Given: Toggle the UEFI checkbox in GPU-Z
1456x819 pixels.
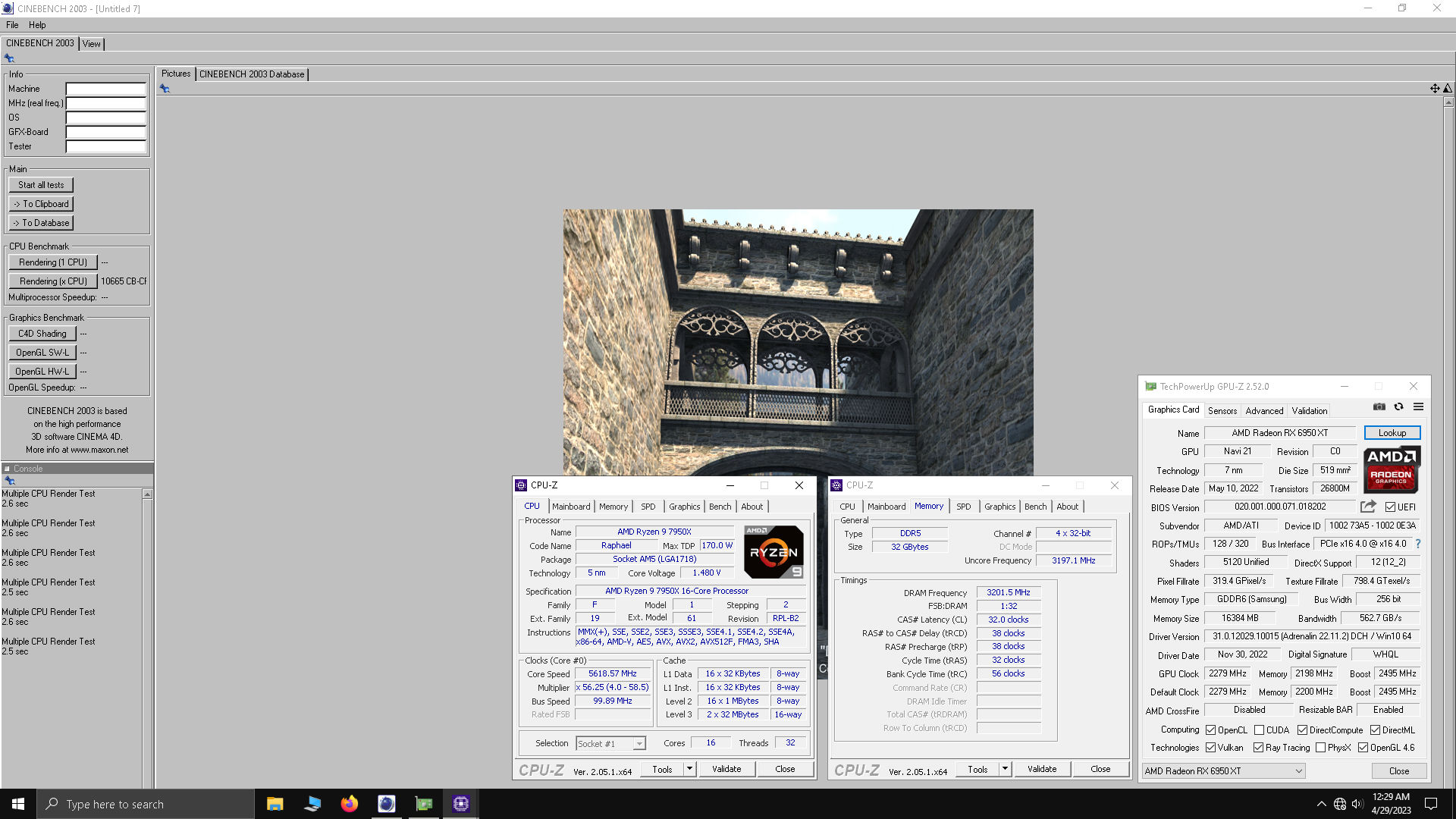Looking at the screenshot, I should tap(1390, 507).
